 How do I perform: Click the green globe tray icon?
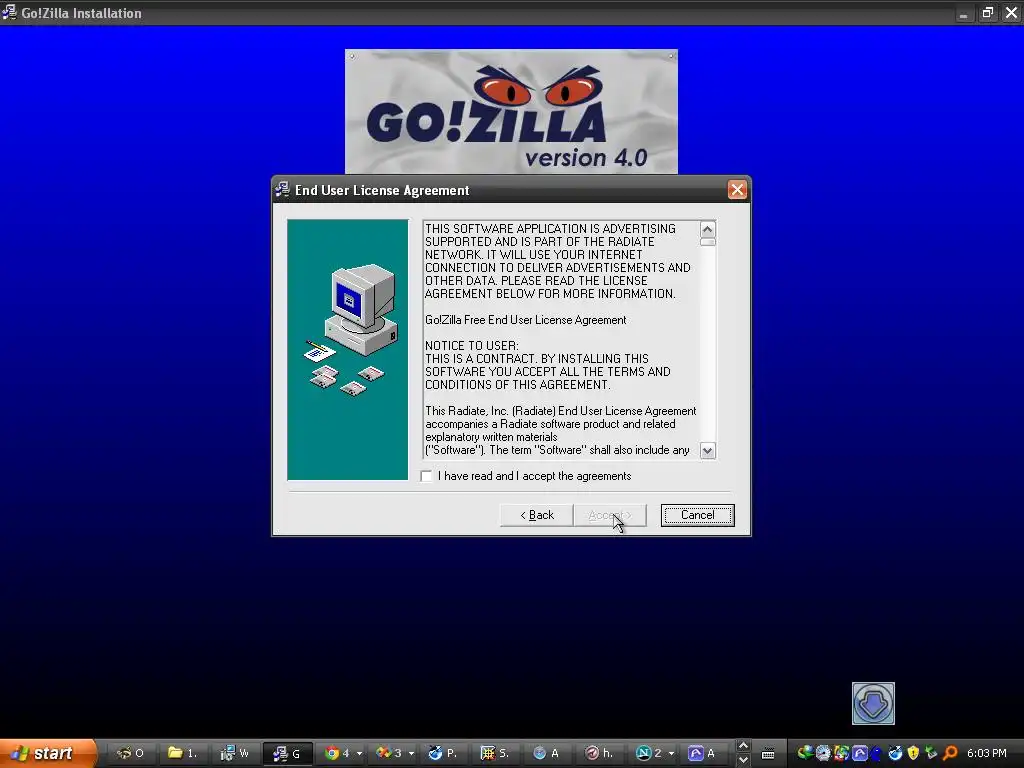pyautogui.click(x=805, y=753)
